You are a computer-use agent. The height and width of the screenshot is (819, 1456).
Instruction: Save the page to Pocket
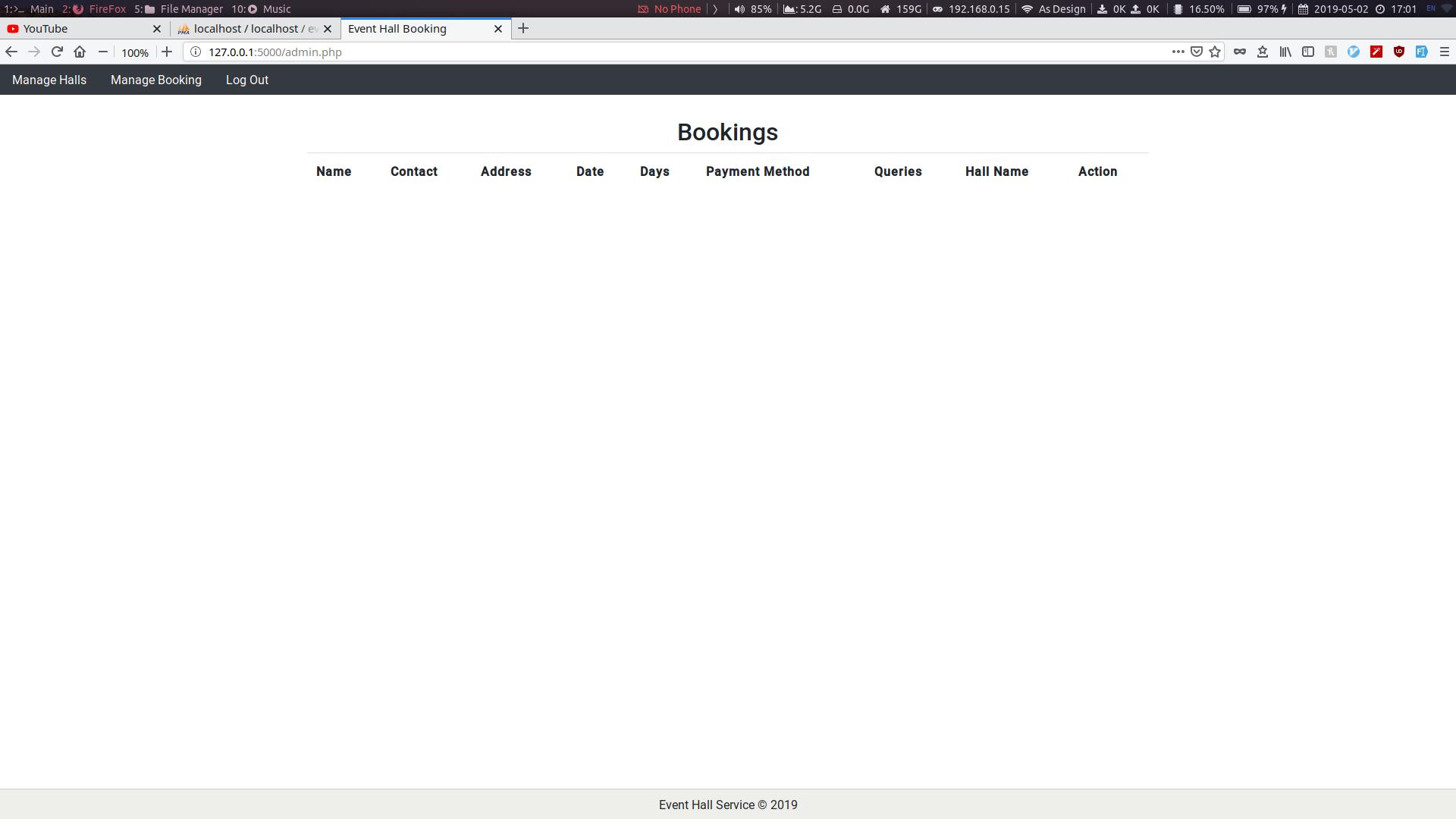point(1197,52)
